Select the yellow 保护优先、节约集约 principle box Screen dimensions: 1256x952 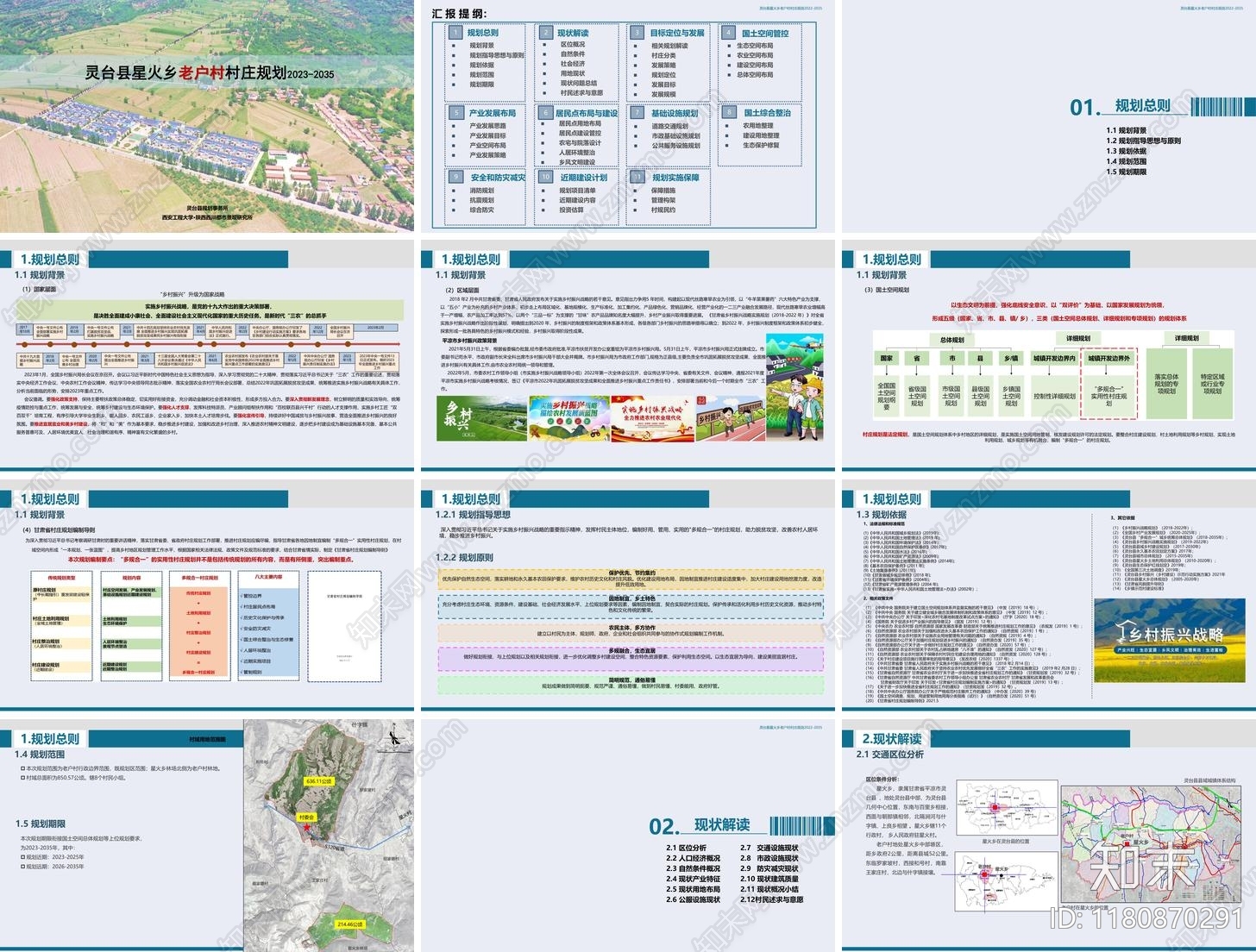(631, 579)
